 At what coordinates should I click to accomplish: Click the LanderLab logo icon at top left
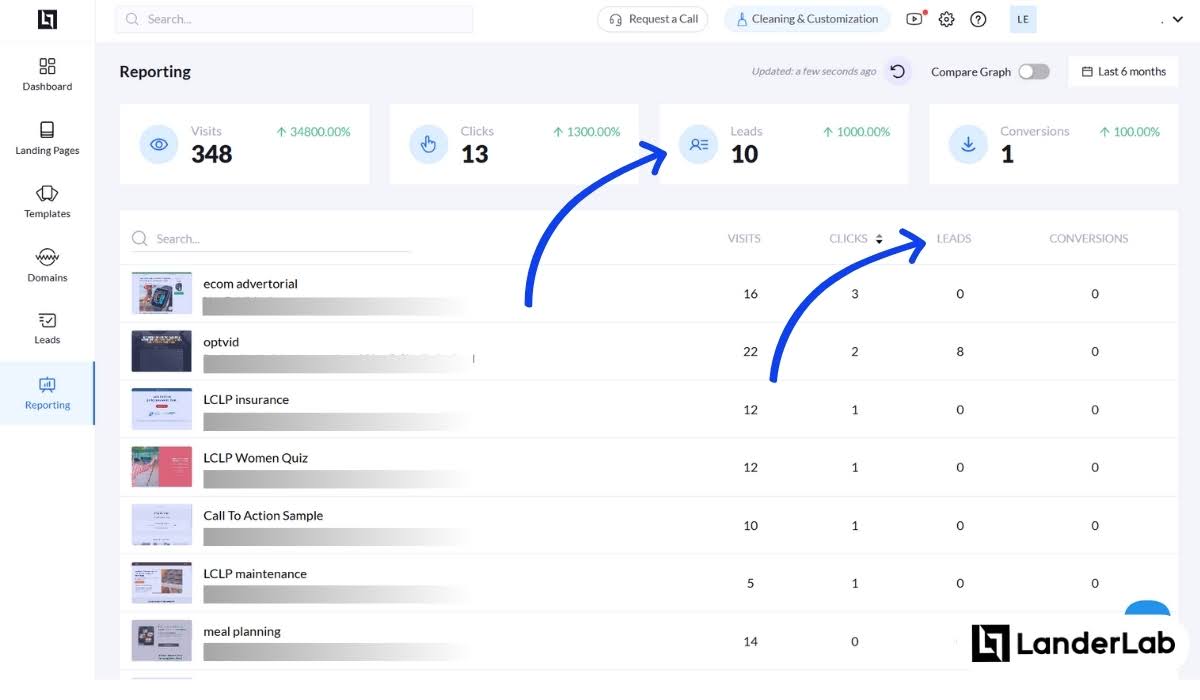click(47, 19)
